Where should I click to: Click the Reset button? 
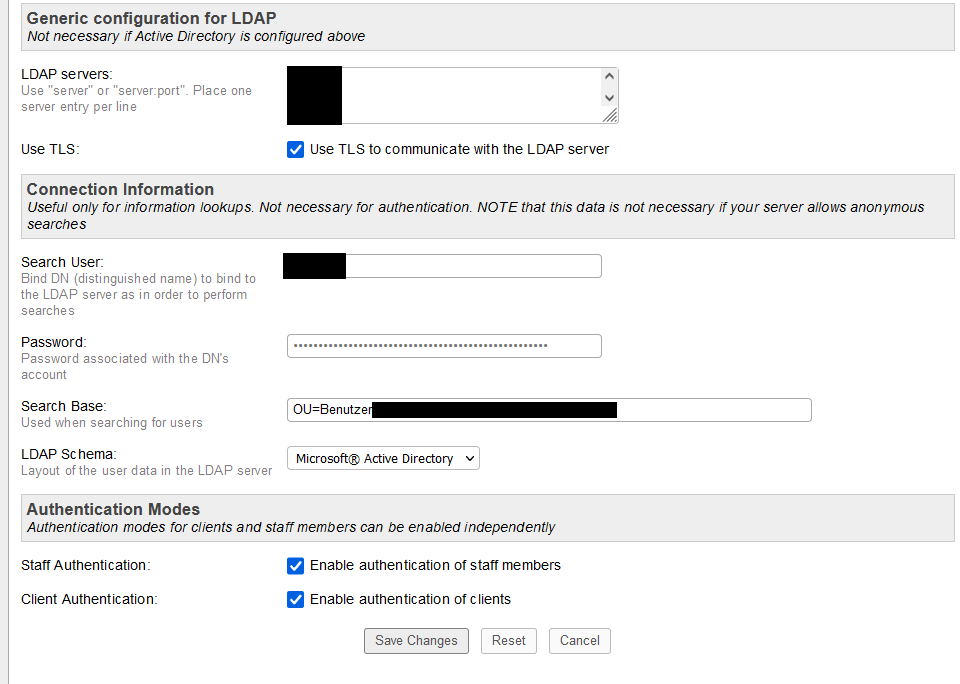tap(508, 641)
